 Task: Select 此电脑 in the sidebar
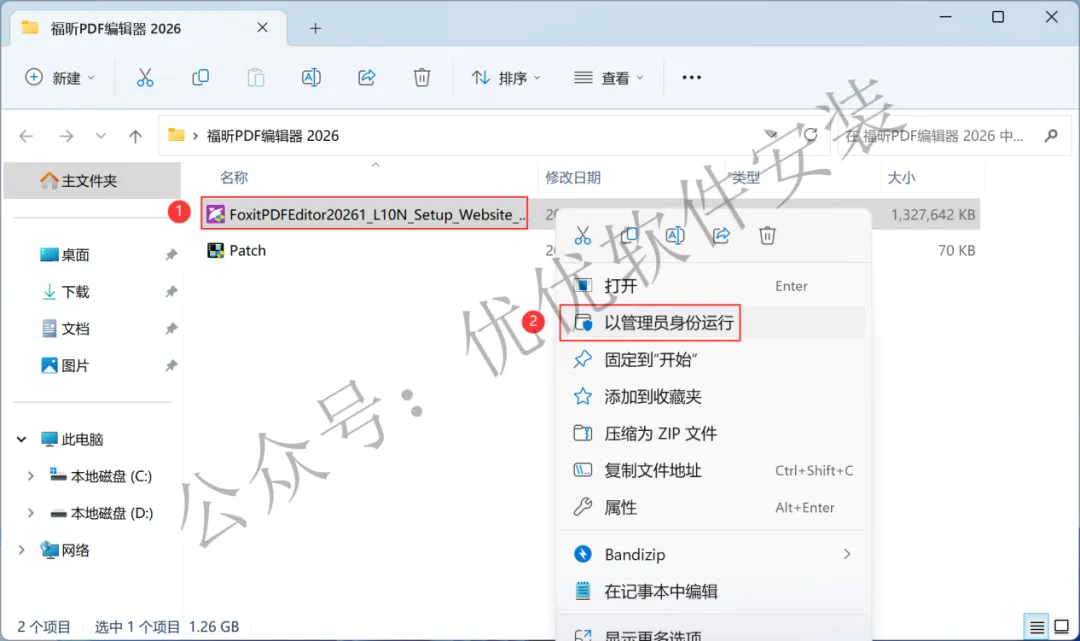72,439
